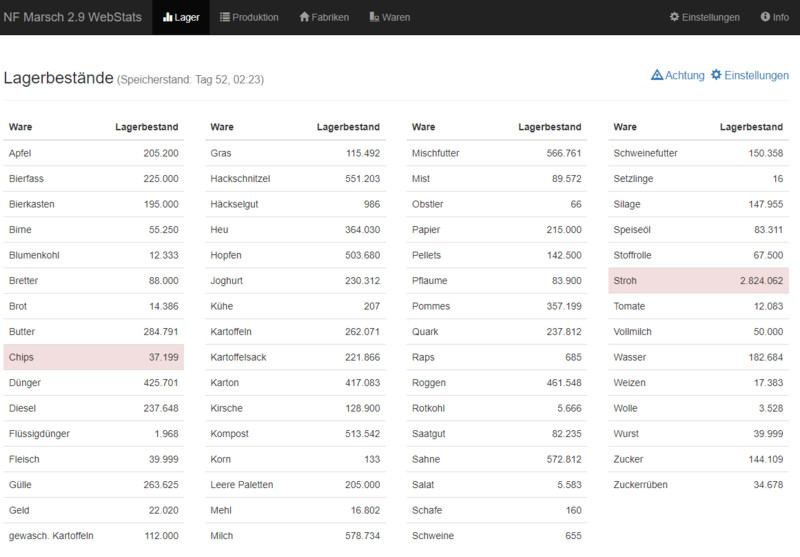800x557 pixels.
Task: Select the highlighted Stroh row
Action: [x=699, y=281]
